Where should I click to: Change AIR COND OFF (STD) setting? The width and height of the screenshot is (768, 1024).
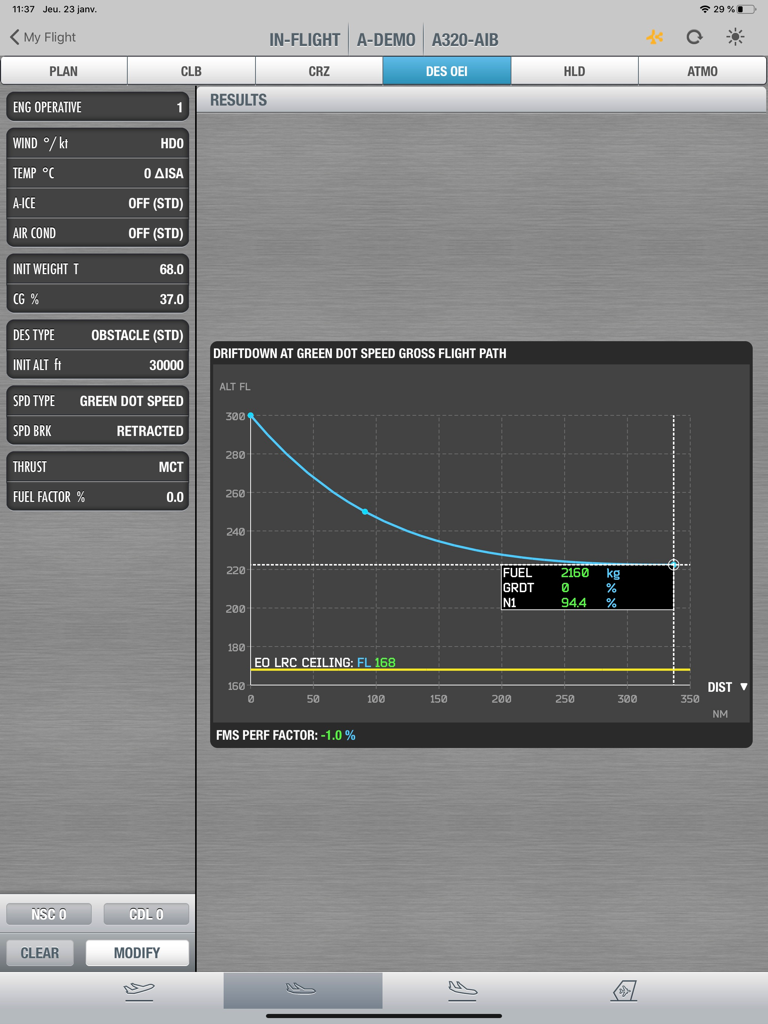coord(98,233)
